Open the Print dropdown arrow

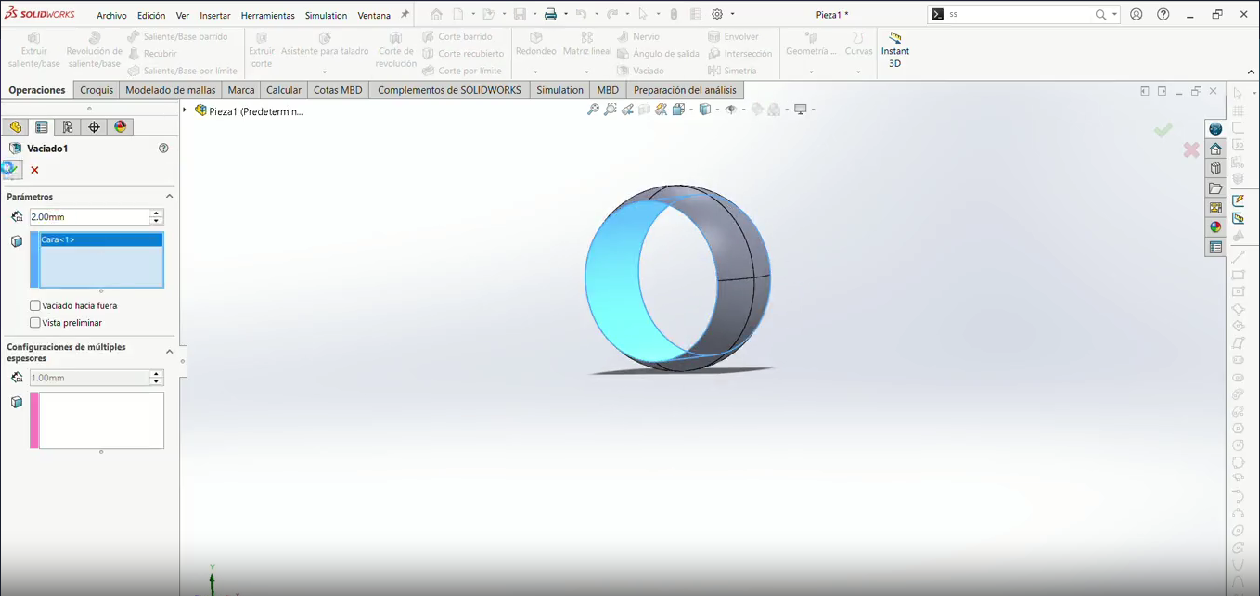click(x=565, y=15)
